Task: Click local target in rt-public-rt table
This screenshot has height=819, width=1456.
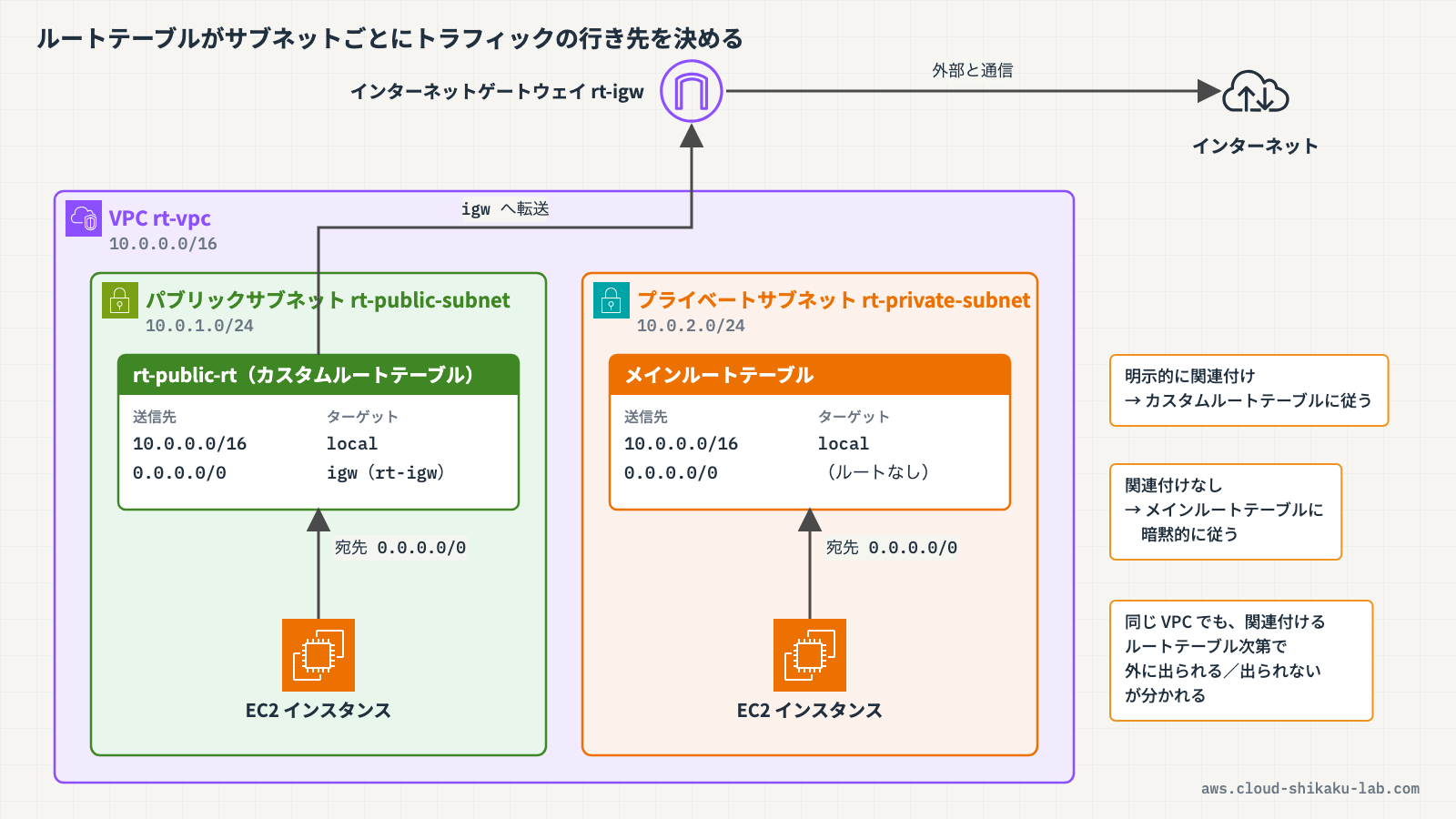Action: (x=352, y=444)
